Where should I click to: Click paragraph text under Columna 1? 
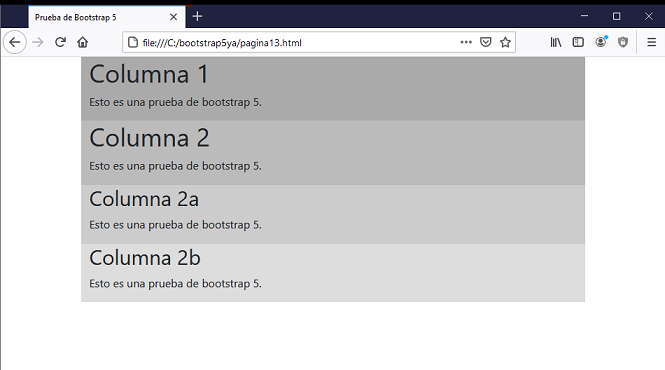(x=175, y=102)
